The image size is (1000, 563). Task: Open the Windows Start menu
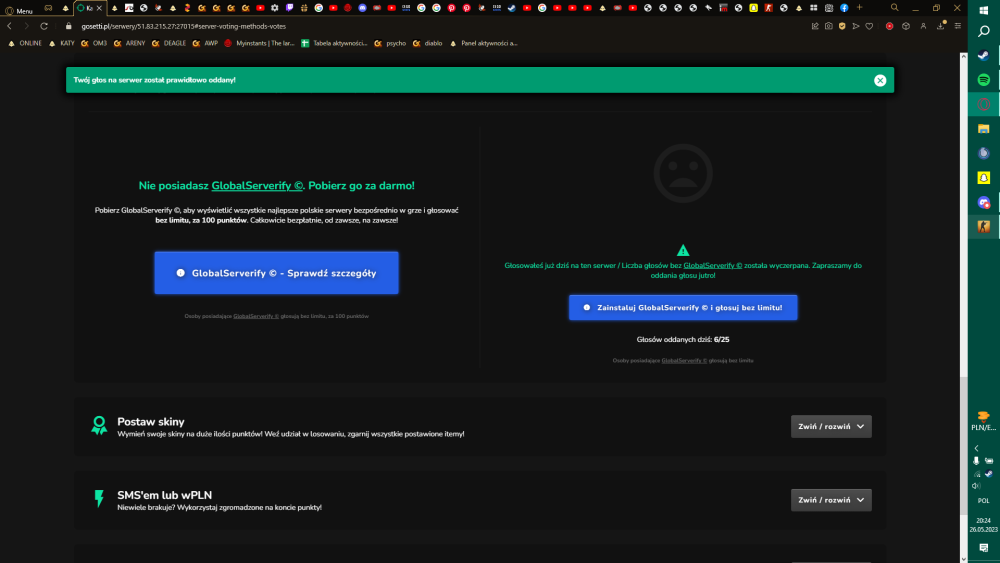[983, 10]
